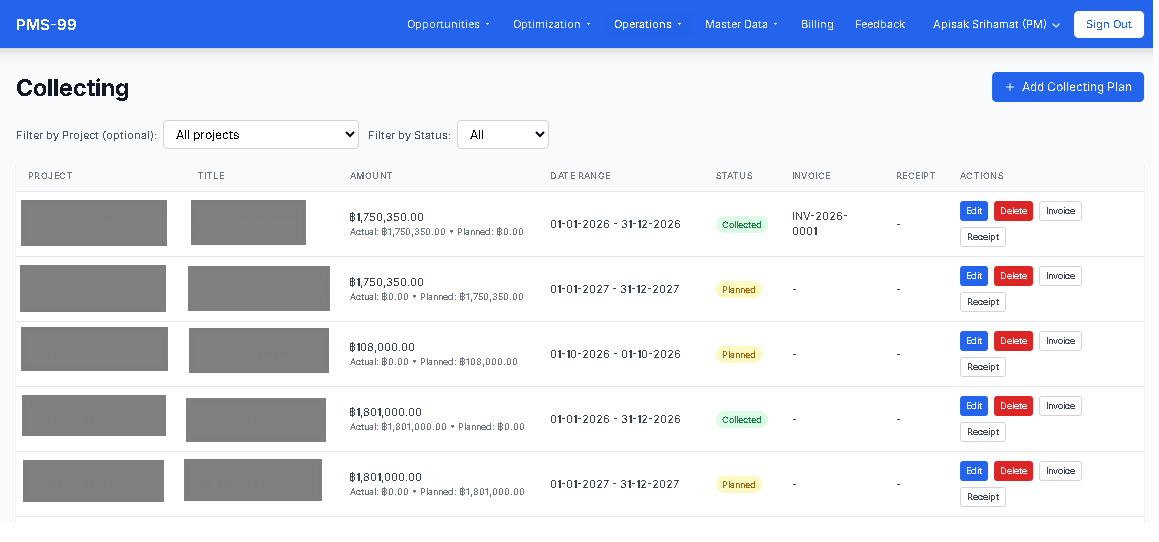Open the Filter by Status dropdown
The width and height of the screenshot is (1159, 542).
pyautogui.click(x=502, y=135)
